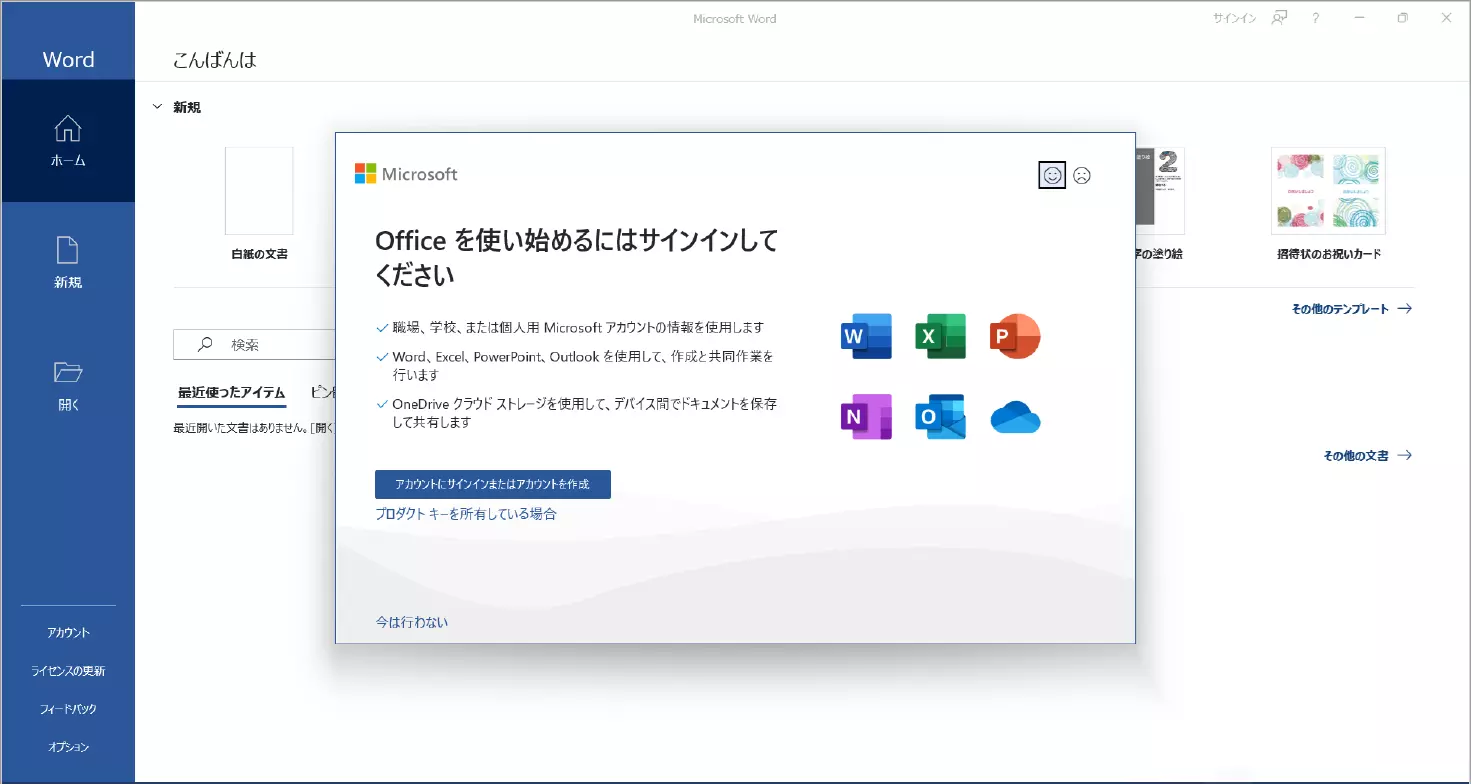Viewport: 1471px width, 784px height.
Task: Click the Outlook app icon in dialog
Action: click(940, 416)
